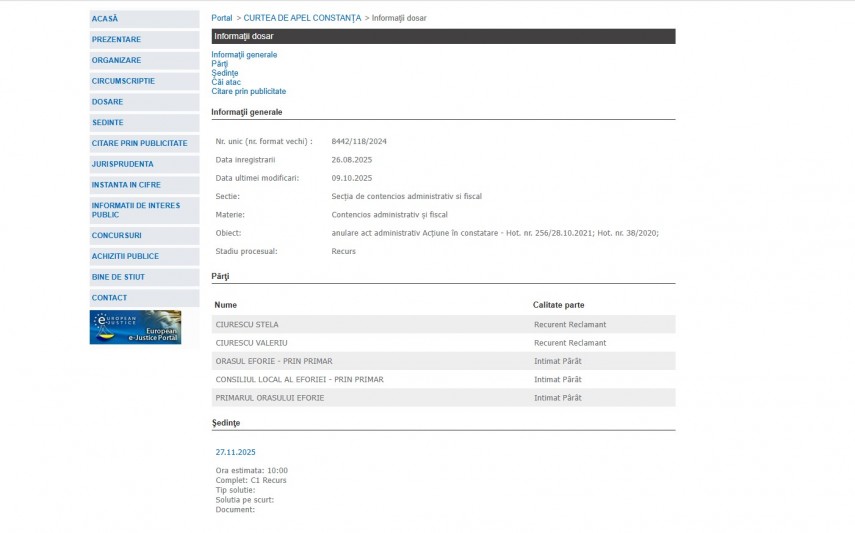Image resolution: width=855 pixels, height=533 pixels.
Task: Jump to Părți anchor link
Action: [220, 64]
